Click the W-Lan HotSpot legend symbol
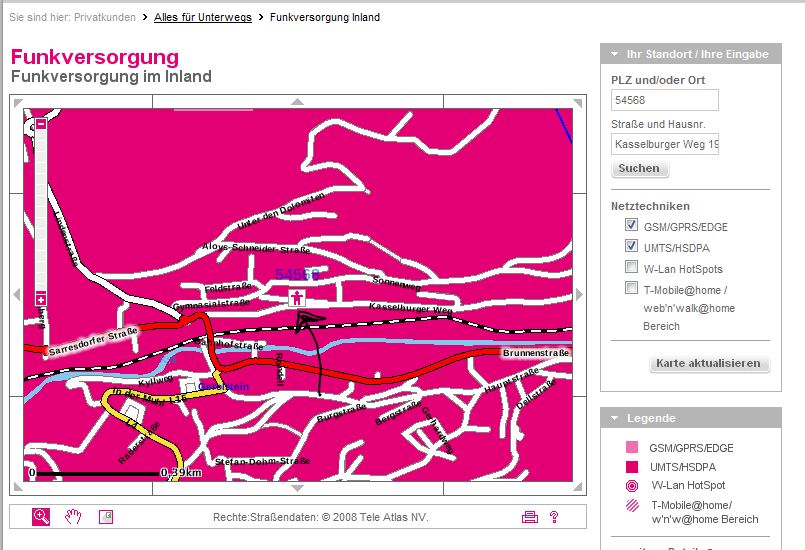This screenshot has width=805, height=550. (632, 485)
